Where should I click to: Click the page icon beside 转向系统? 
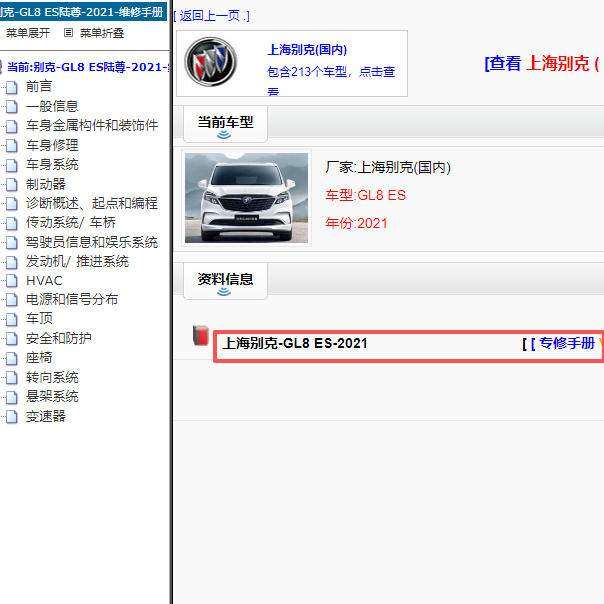tap(12, 378)
